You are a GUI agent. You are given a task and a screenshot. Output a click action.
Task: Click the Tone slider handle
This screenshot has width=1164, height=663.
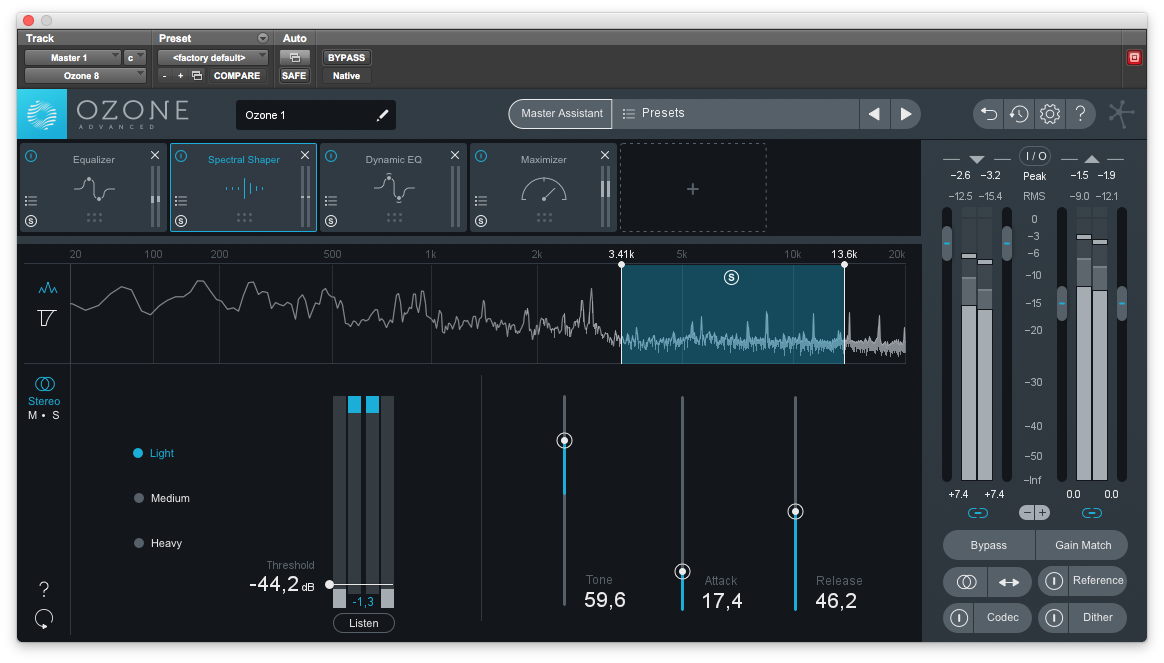click(564, 441)
